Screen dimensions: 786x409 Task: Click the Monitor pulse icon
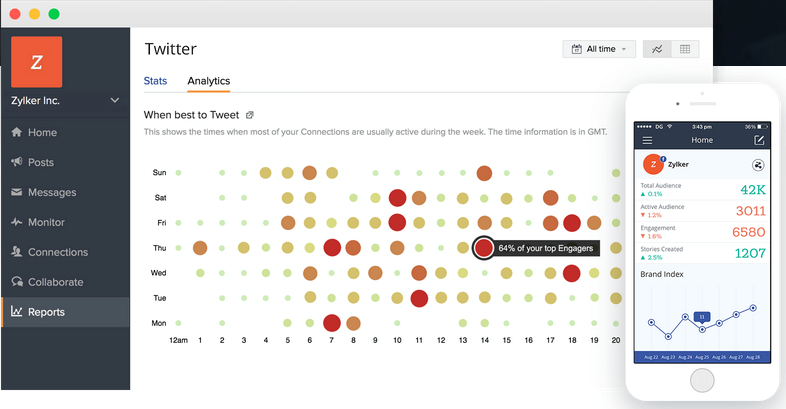(17, 222)
